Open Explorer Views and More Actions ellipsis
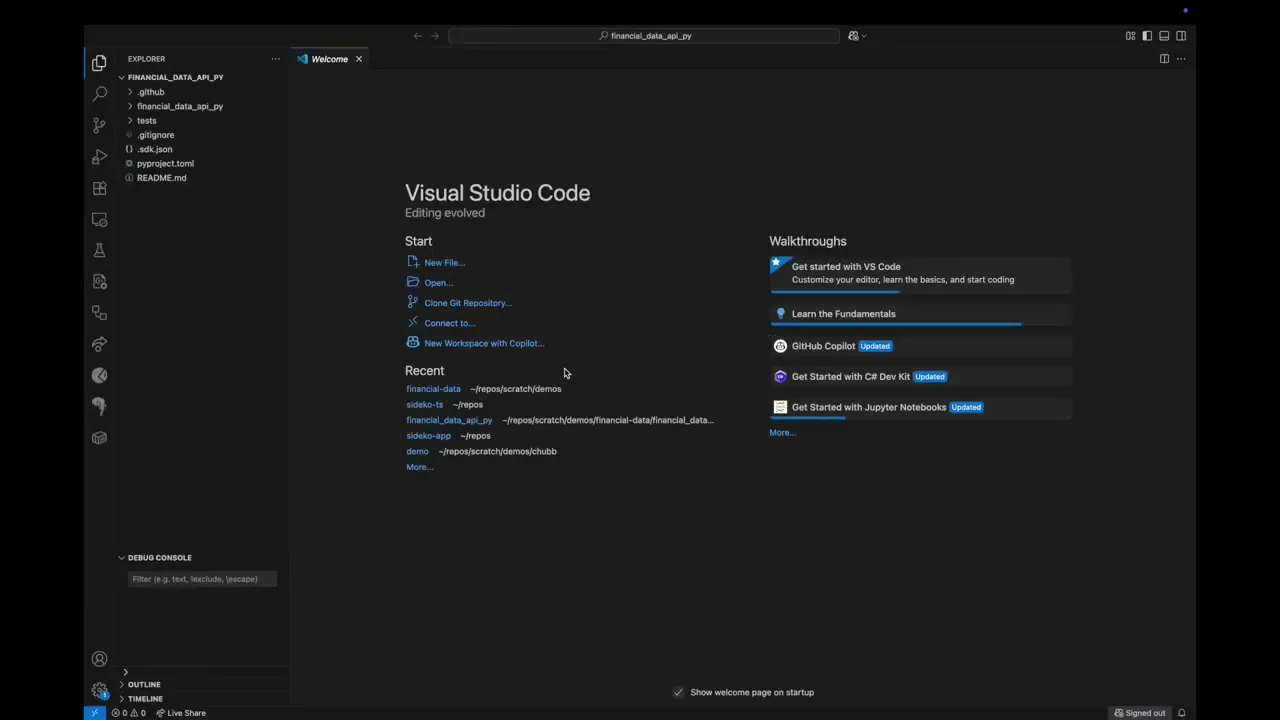 tap(275, 59)
